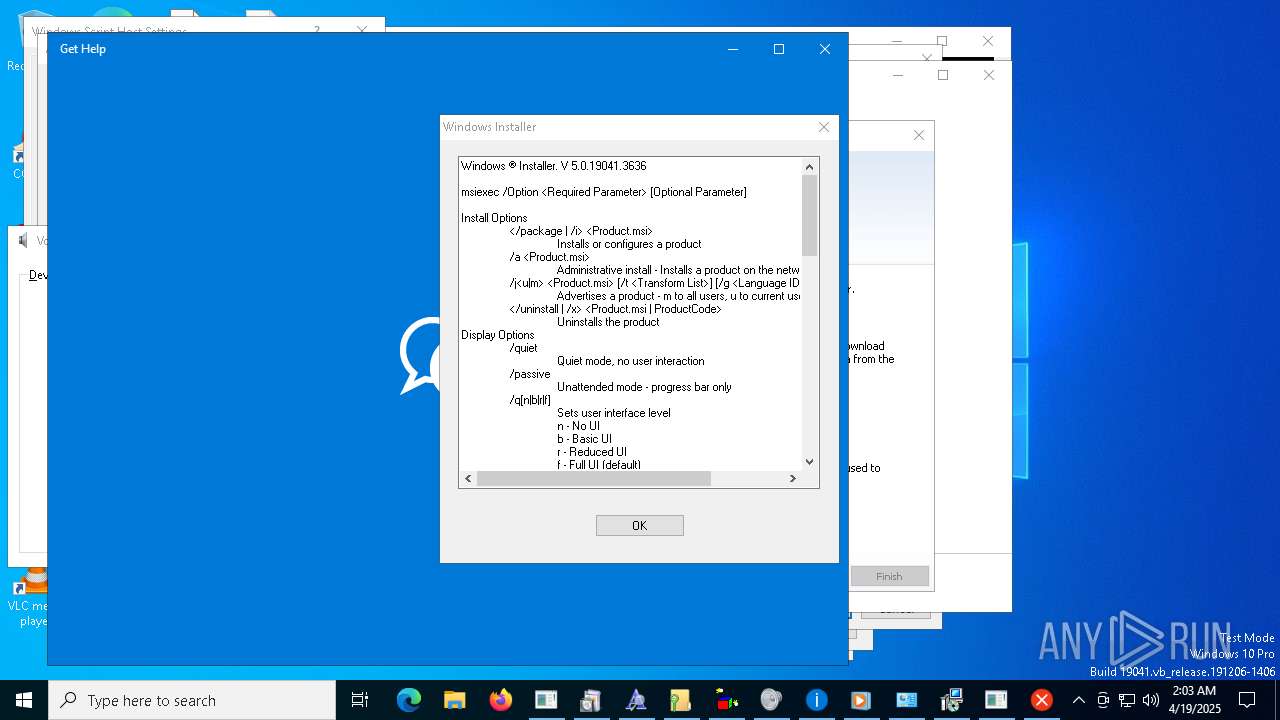Click the "Uninstalls the product" line
Image resolution: width=1280 pixels, height=720 pixels.
pyautogui.click(x=608, y=322)
